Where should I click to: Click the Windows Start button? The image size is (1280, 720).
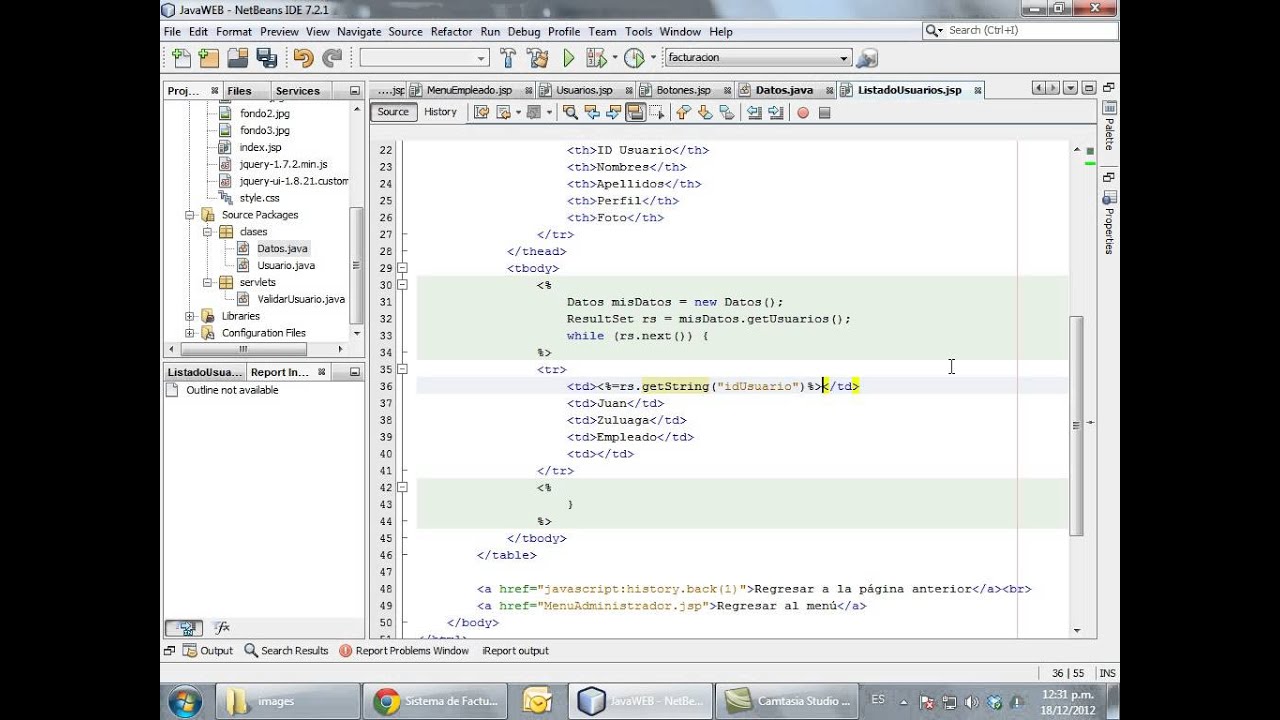184,701
